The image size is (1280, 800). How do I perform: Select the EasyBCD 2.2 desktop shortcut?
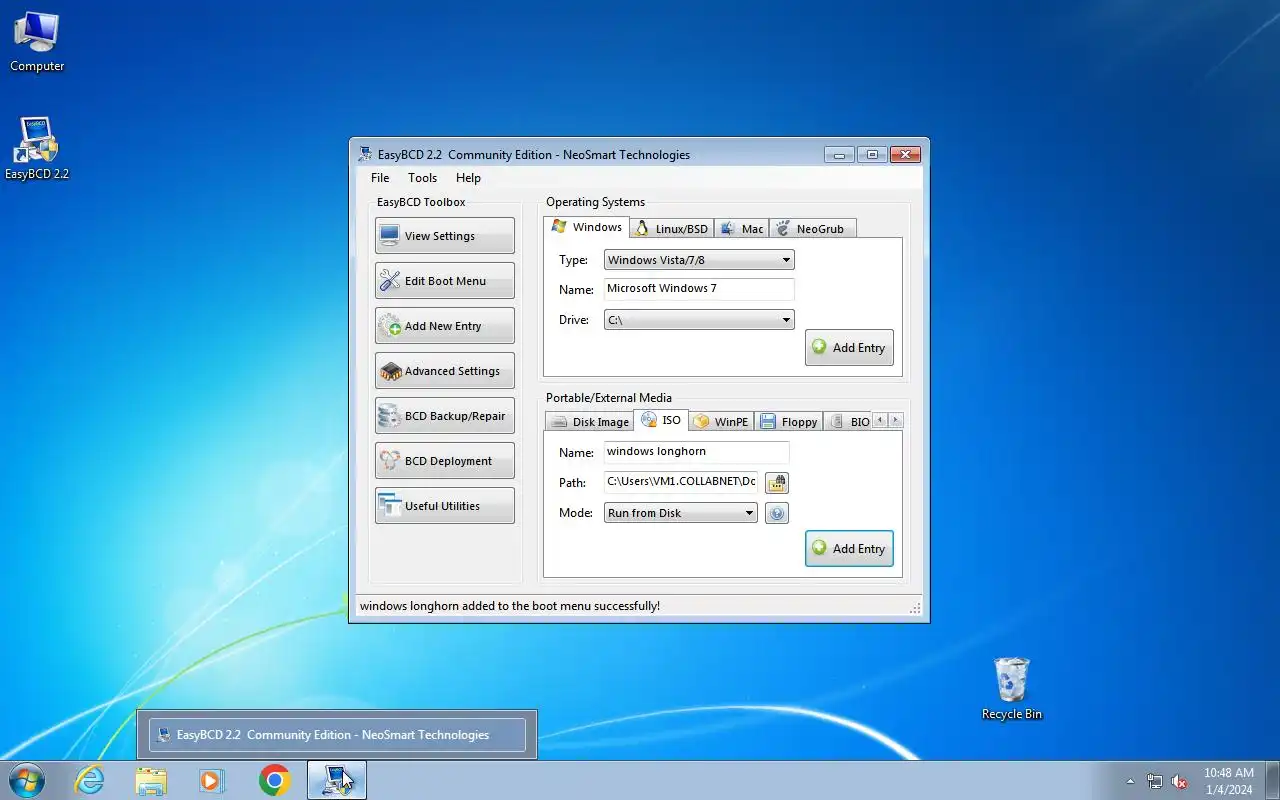(37, 148)
